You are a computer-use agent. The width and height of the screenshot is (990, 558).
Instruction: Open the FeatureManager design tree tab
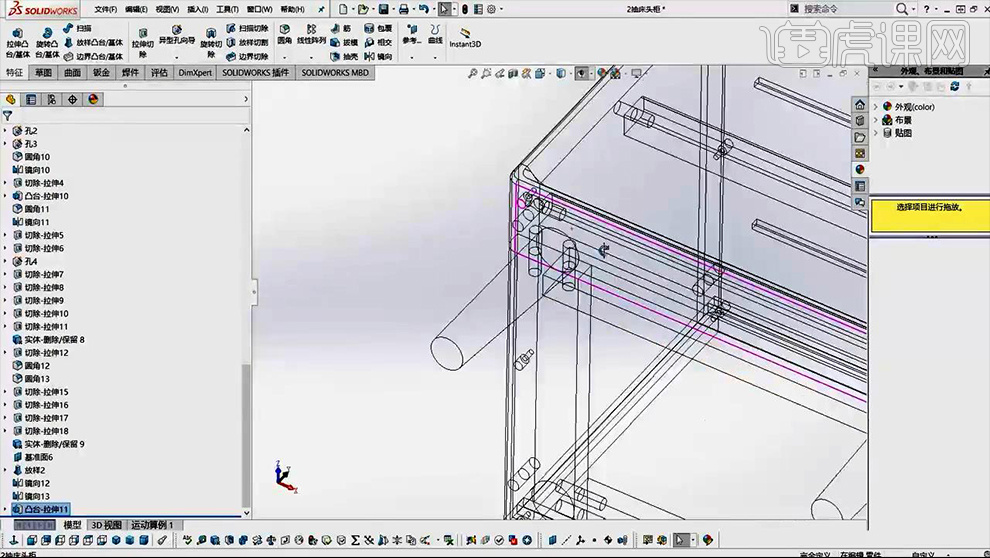pyautogui.click(x=10, y=99)
